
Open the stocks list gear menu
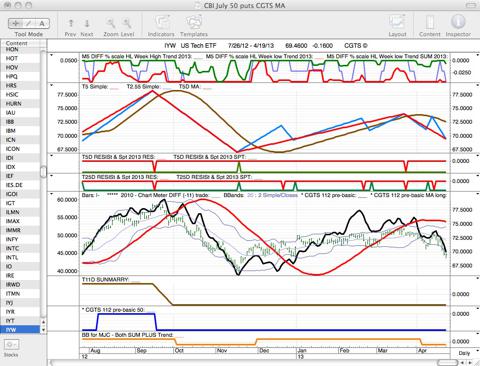(12, 345)
